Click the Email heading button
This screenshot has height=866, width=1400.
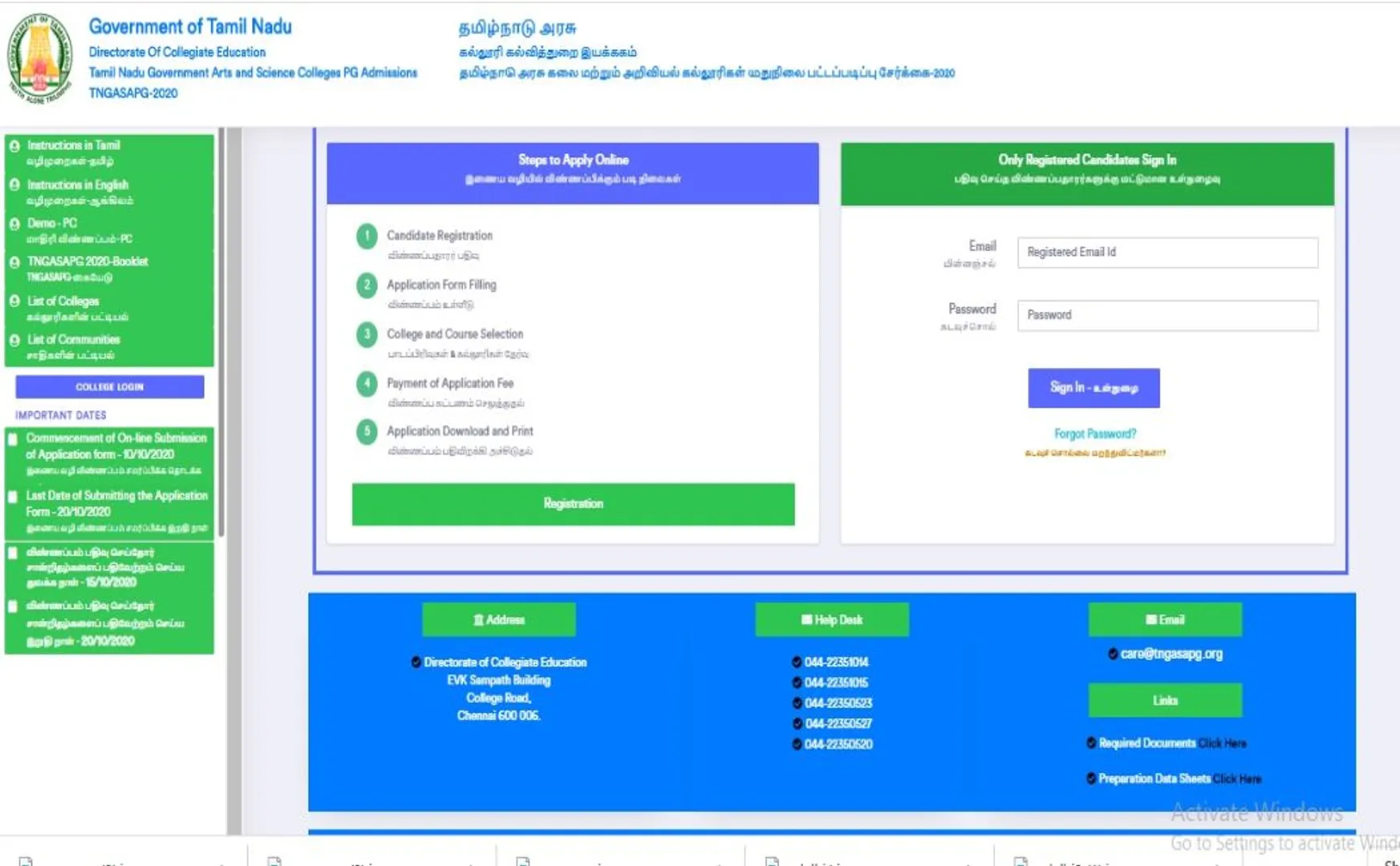1165,620
